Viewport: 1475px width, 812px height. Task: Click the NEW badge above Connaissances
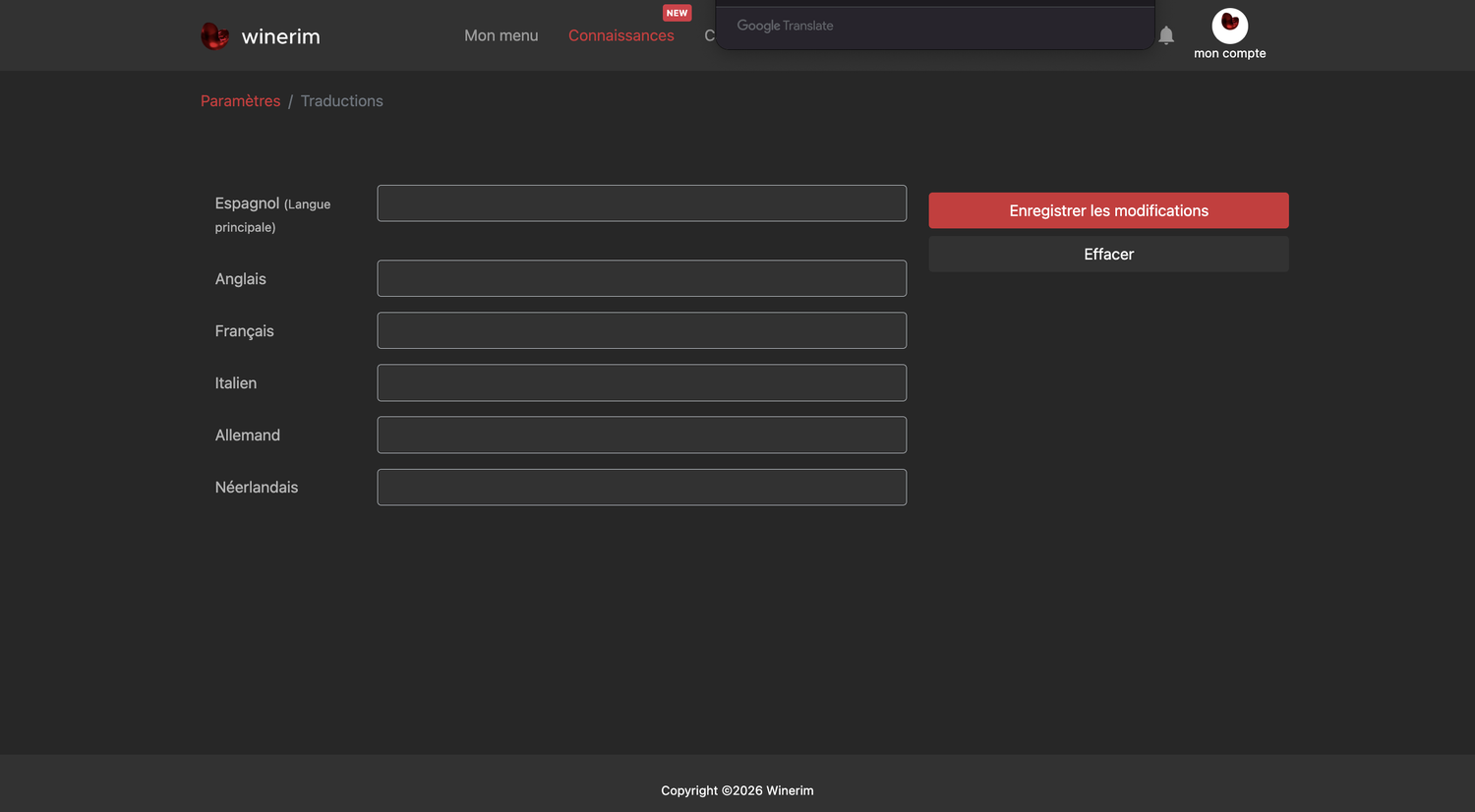tap(677, 13)
